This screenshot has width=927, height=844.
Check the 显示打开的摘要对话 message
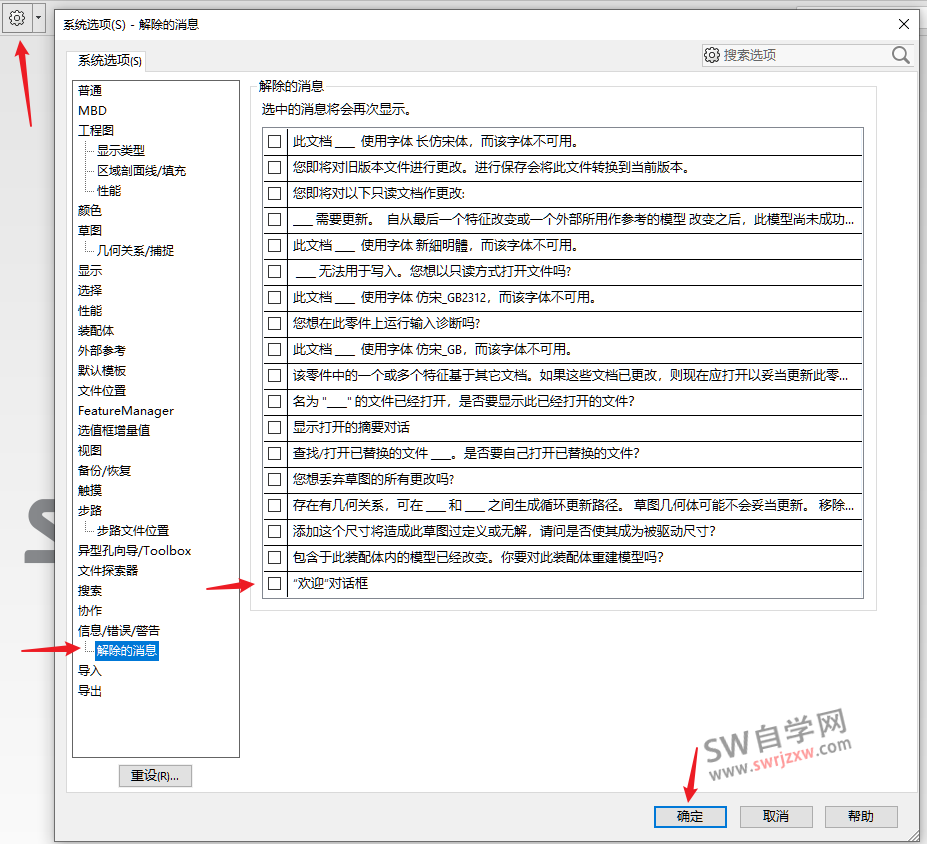pyautogui.click(x=274, y=427)
